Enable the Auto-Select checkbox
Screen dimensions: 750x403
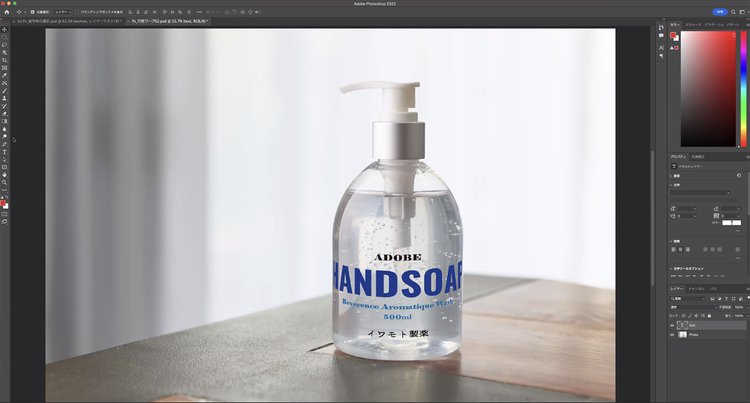tap(33, 12)
